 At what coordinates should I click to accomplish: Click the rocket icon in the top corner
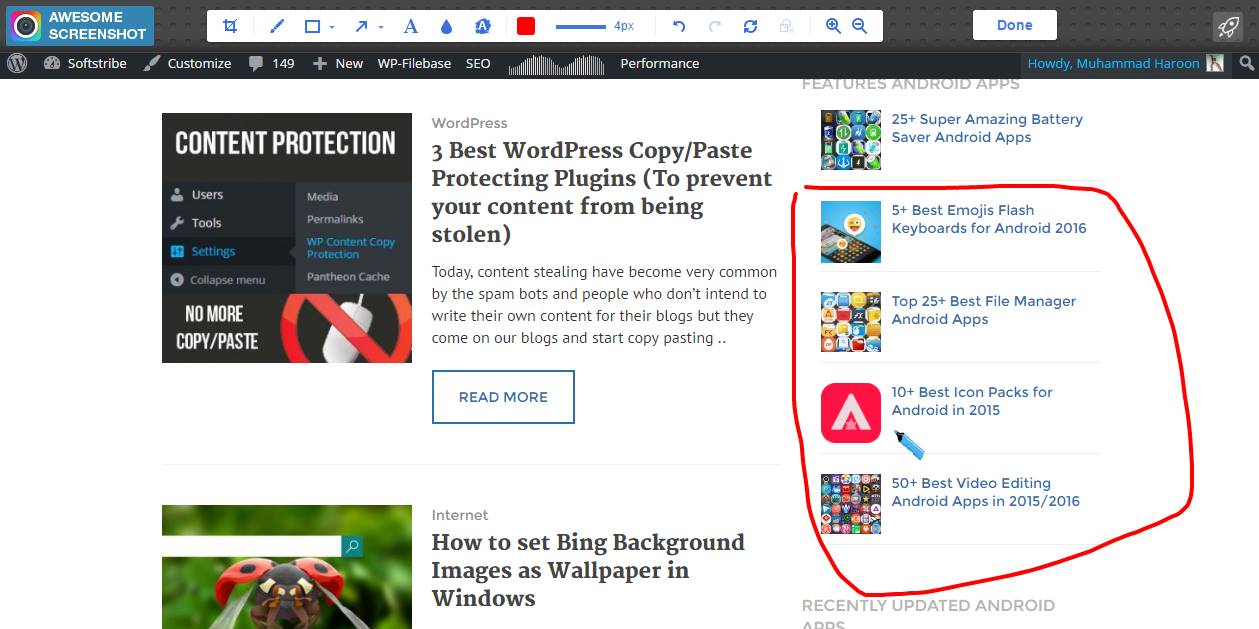pyautogui.click(x=1227, y=27)
